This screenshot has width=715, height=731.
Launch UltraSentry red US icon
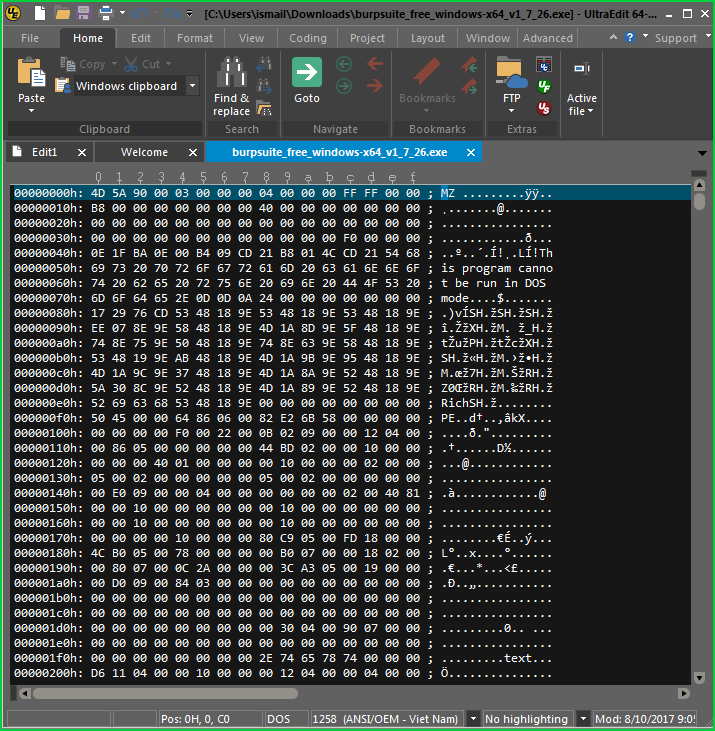(544, 108)
